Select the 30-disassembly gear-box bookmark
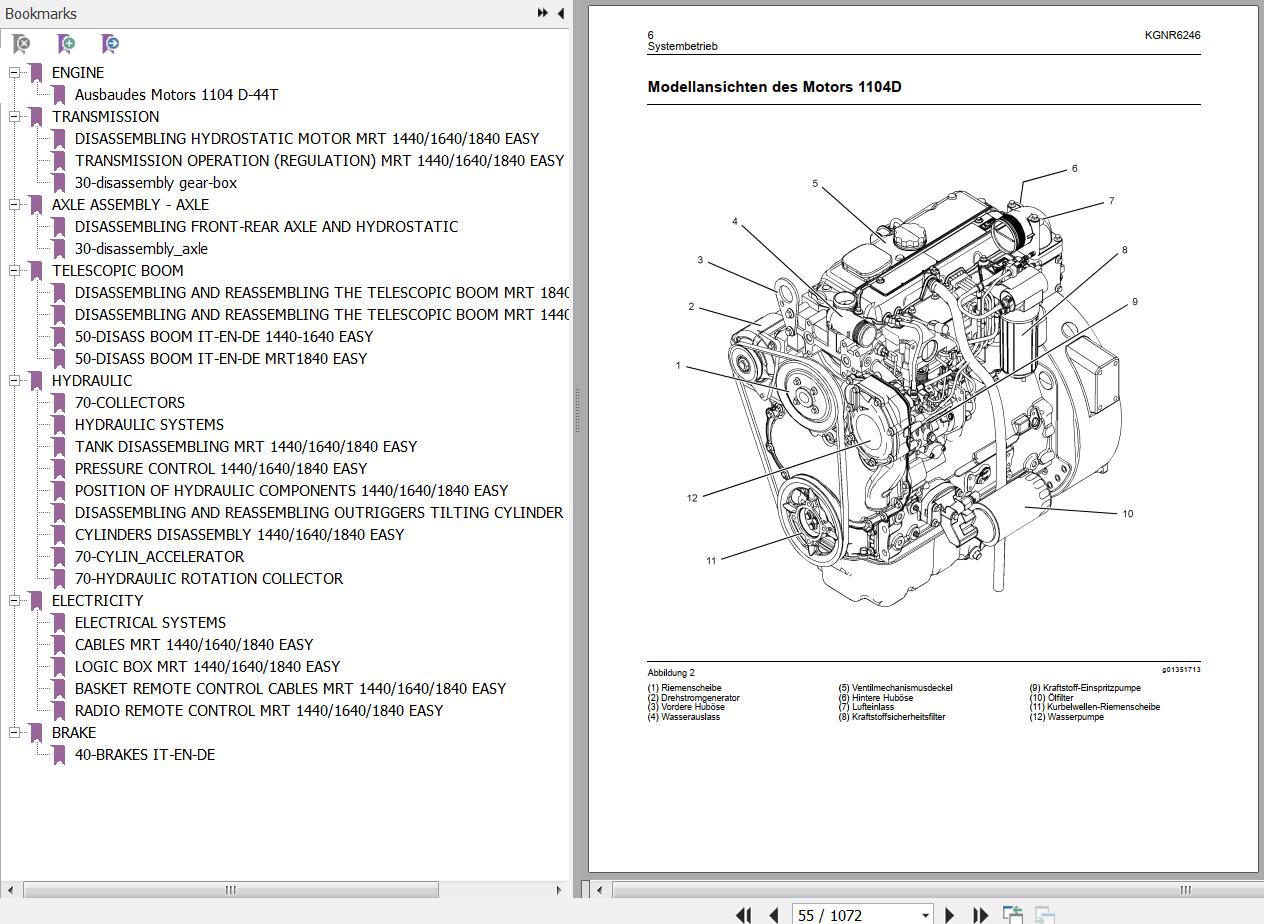 coord(155,182)
